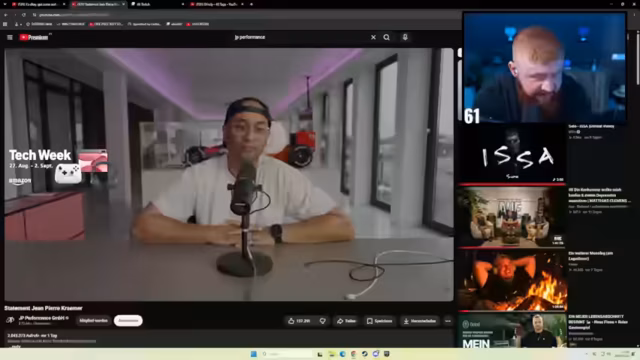
Task: Expand the video description with 'mehr'
Action: click(16, 346)
